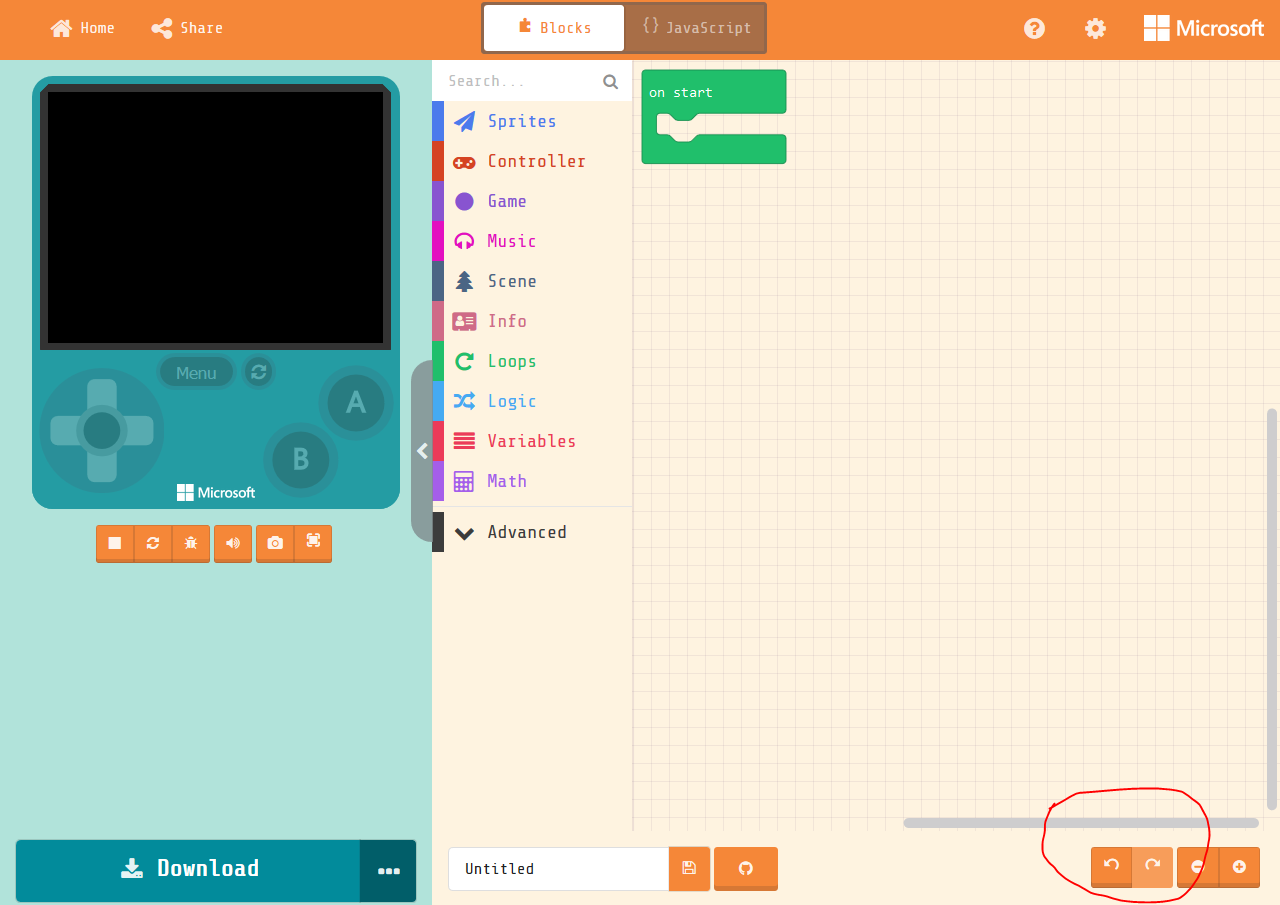
Task: Open the Info block category
Action: [532, 321]
